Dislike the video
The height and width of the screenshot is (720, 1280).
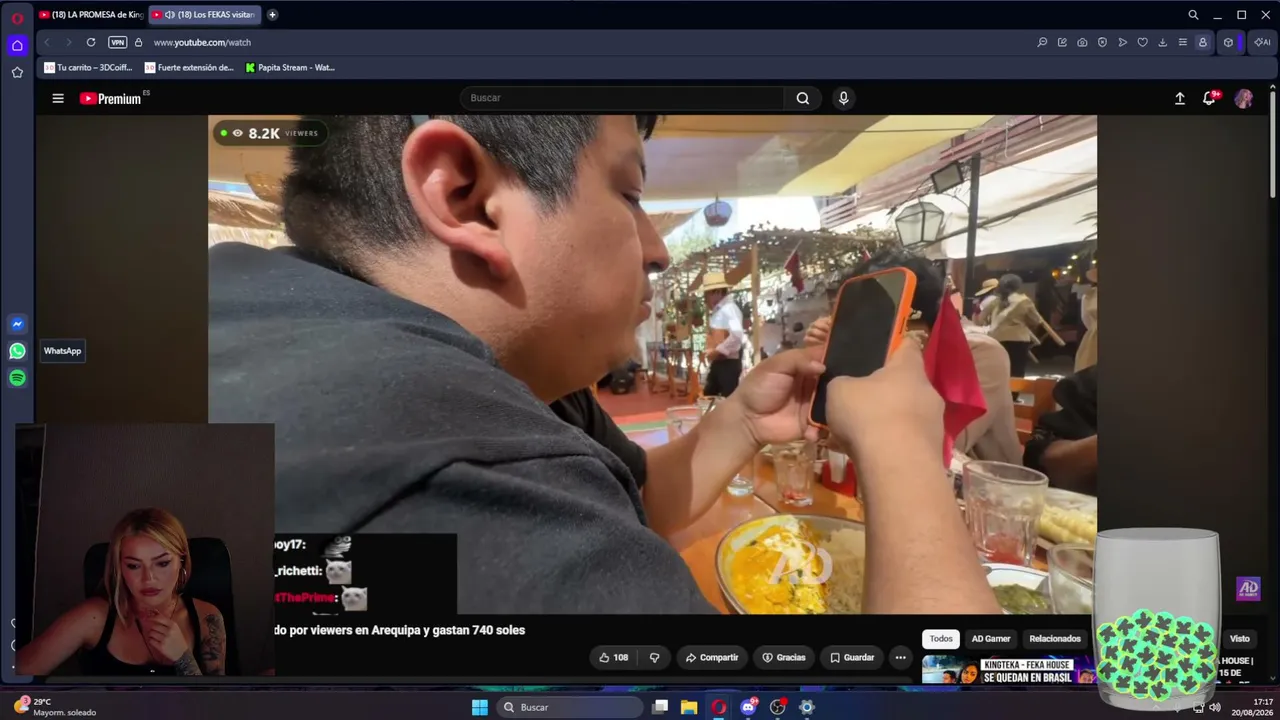coord(655,657)
